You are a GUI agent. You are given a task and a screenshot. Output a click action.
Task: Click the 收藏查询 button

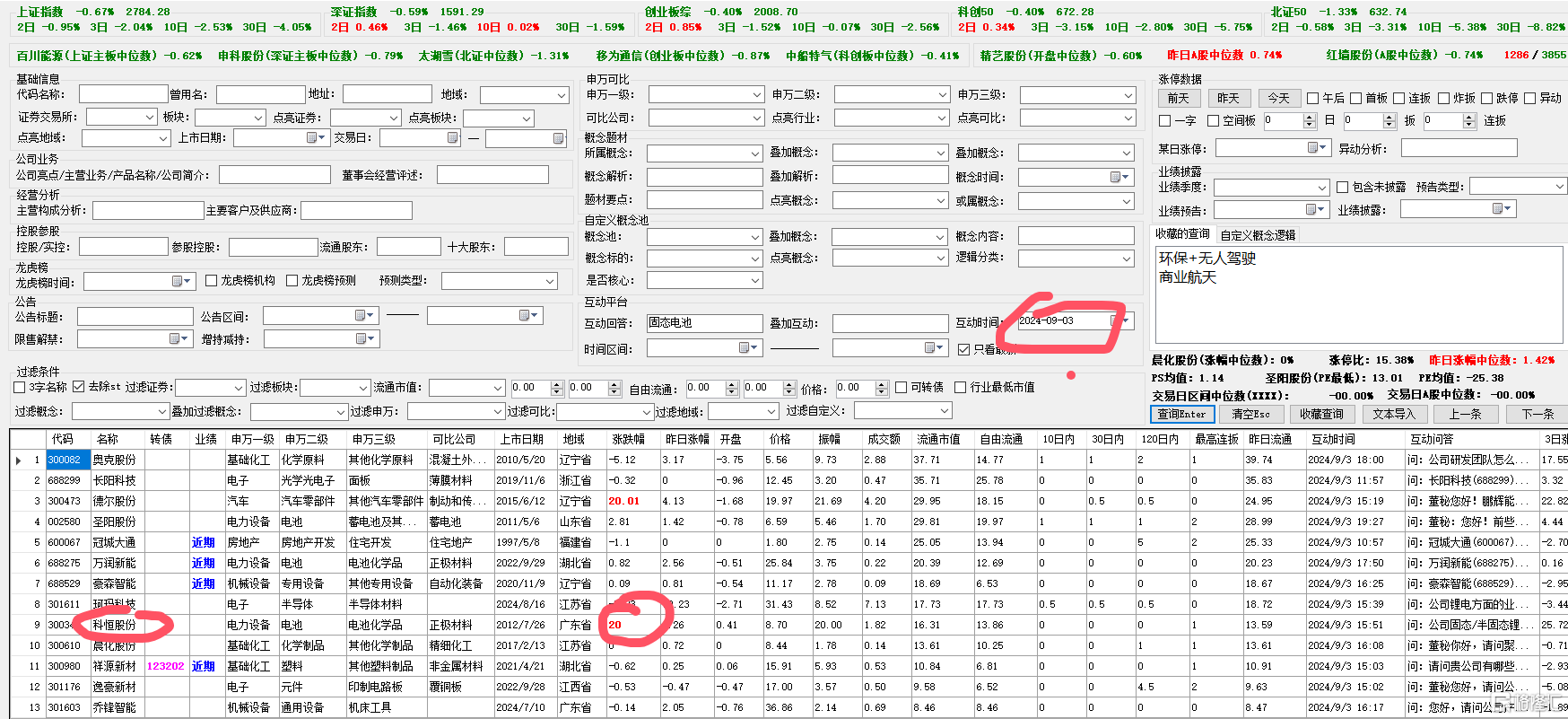point(1321,414)
